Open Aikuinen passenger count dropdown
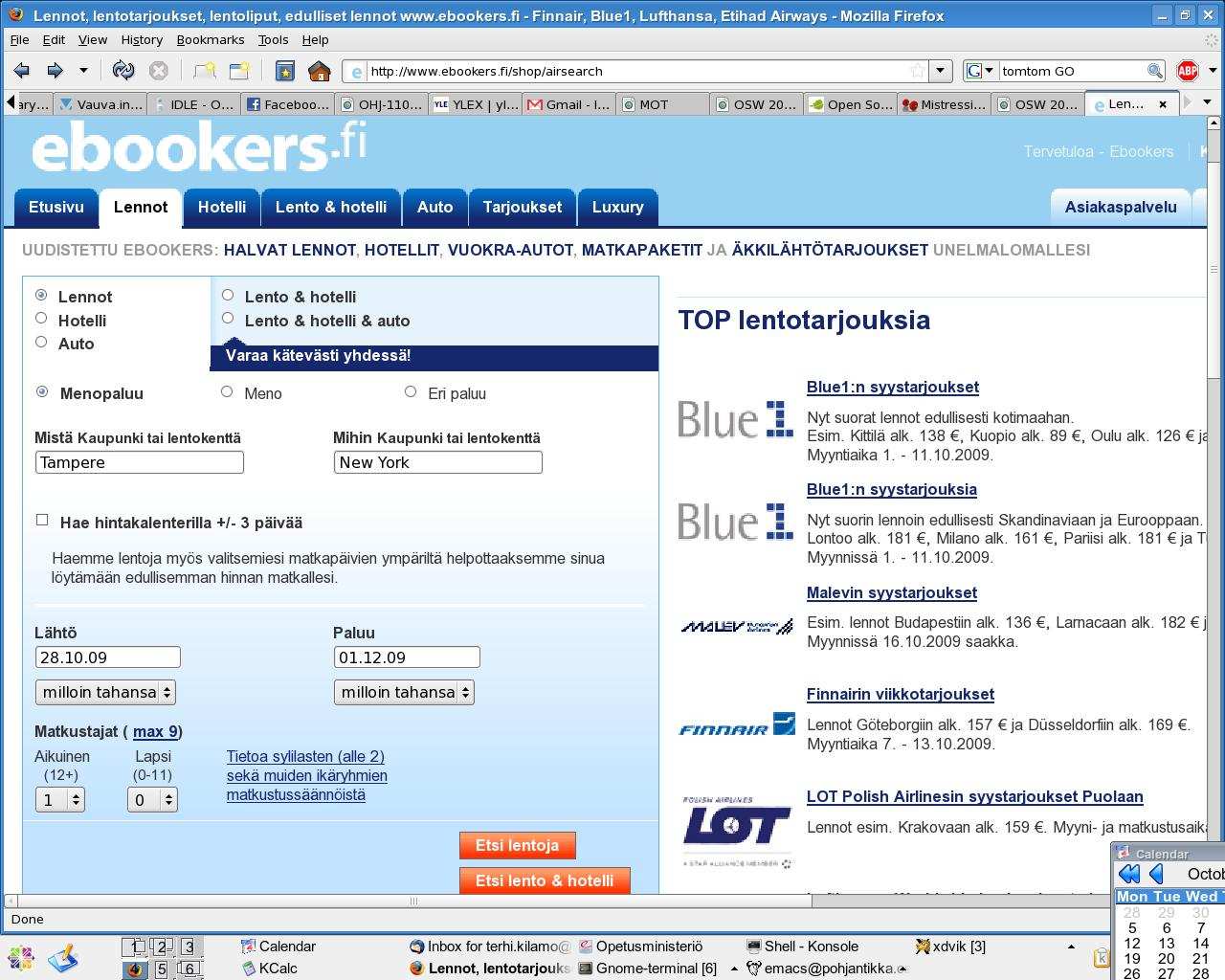Screen dimensions: 1225x980 (x=60, y=799)
